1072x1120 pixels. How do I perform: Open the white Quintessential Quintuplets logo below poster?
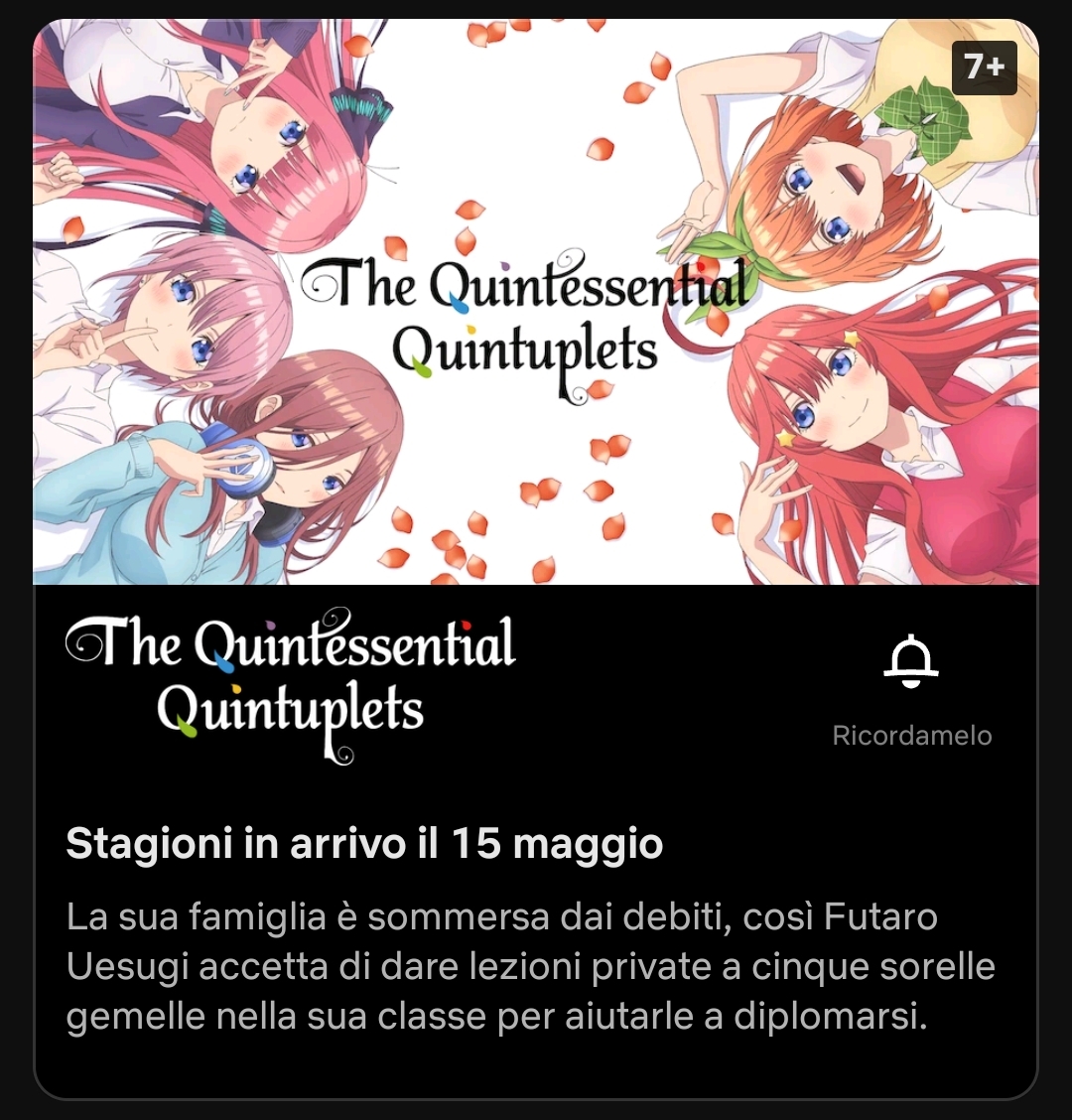291,686
